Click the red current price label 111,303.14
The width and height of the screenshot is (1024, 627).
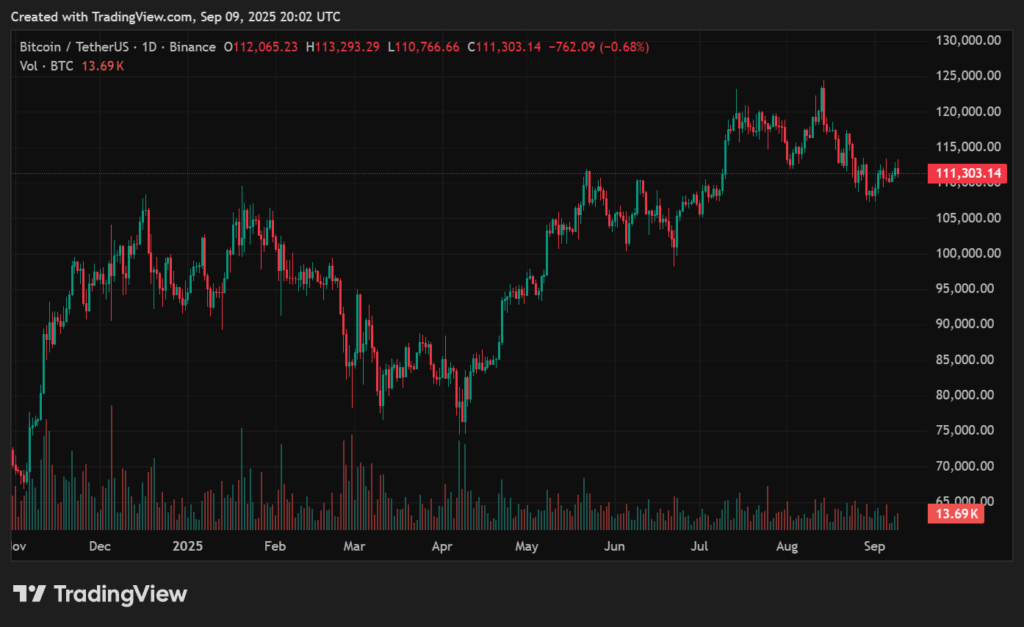click(x=967, y=172)
